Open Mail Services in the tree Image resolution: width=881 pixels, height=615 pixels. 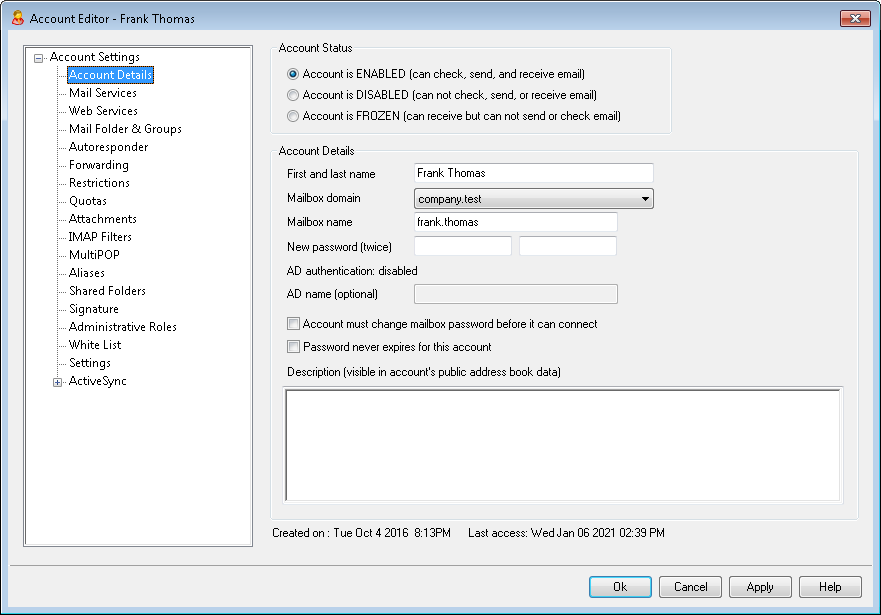coord(103,93)
